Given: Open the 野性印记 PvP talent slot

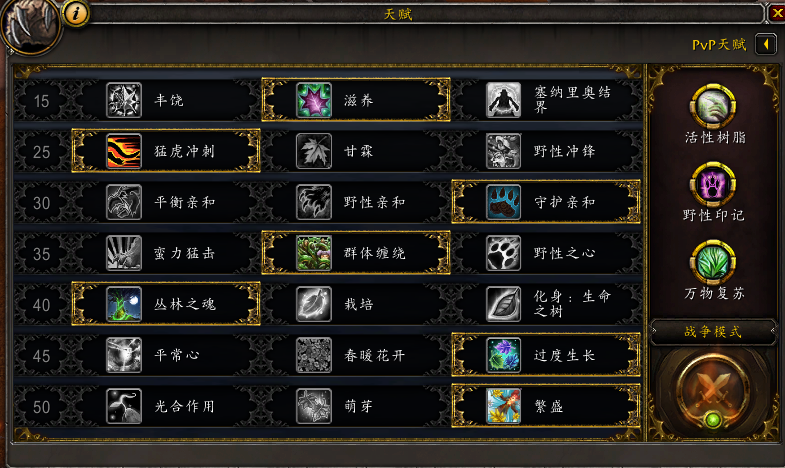Looking at the screenshot, I should [x=713, y=184].
